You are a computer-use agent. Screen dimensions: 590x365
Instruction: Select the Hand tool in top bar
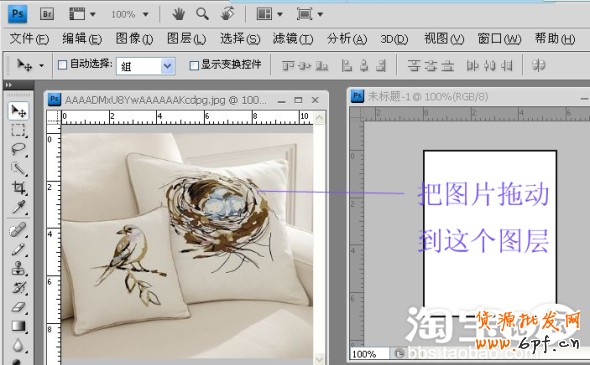(178, 14)
